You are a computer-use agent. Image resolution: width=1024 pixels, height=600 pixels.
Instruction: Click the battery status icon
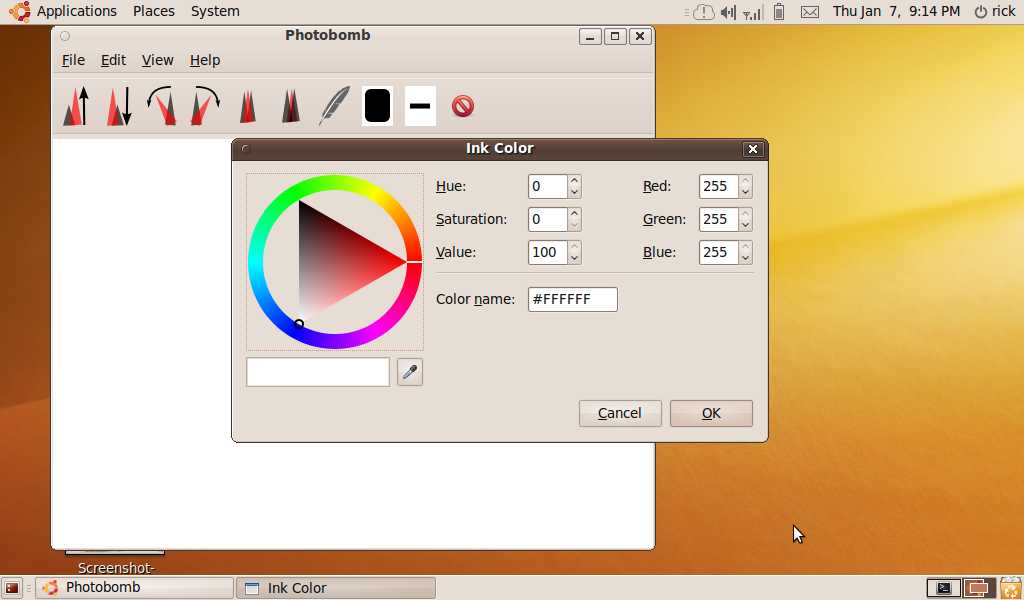point(778,12)
